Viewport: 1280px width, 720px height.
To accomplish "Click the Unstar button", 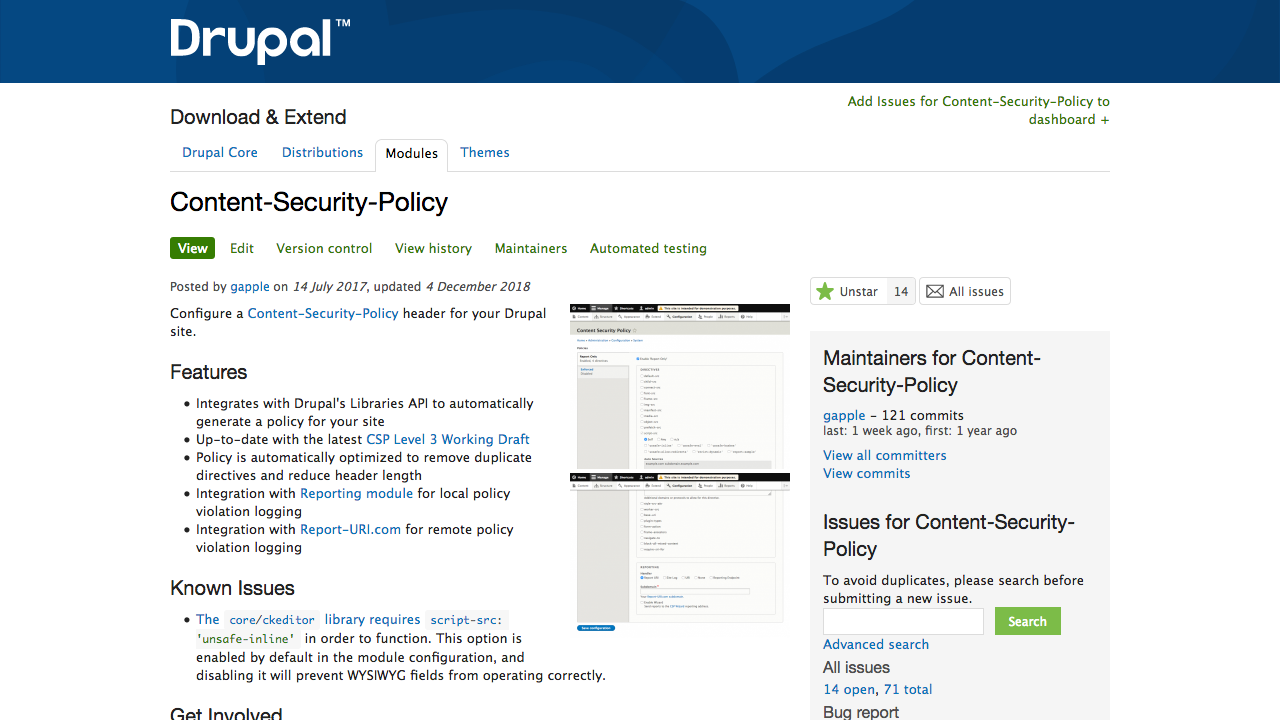I will coord(848,291).
